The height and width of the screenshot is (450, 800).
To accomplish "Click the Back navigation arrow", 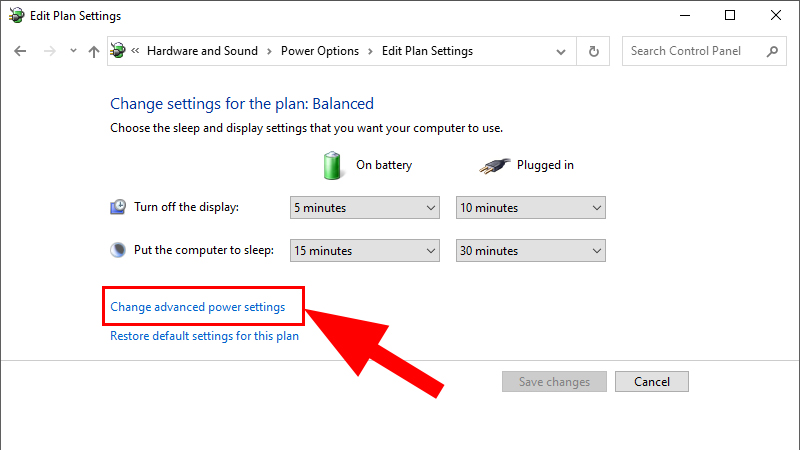I will coord(20,51).
